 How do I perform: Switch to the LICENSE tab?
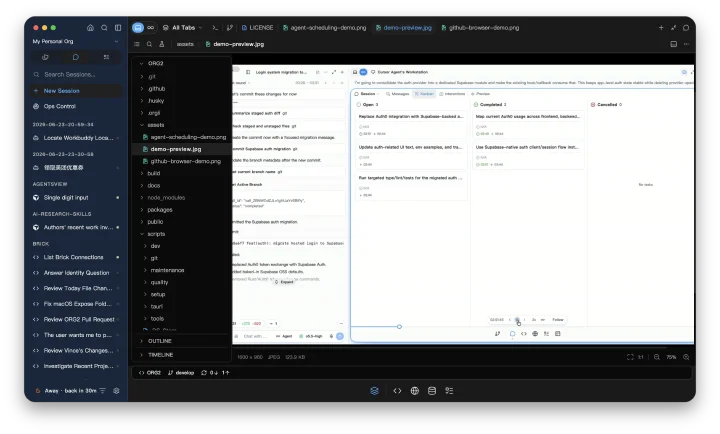pos(258,28)
